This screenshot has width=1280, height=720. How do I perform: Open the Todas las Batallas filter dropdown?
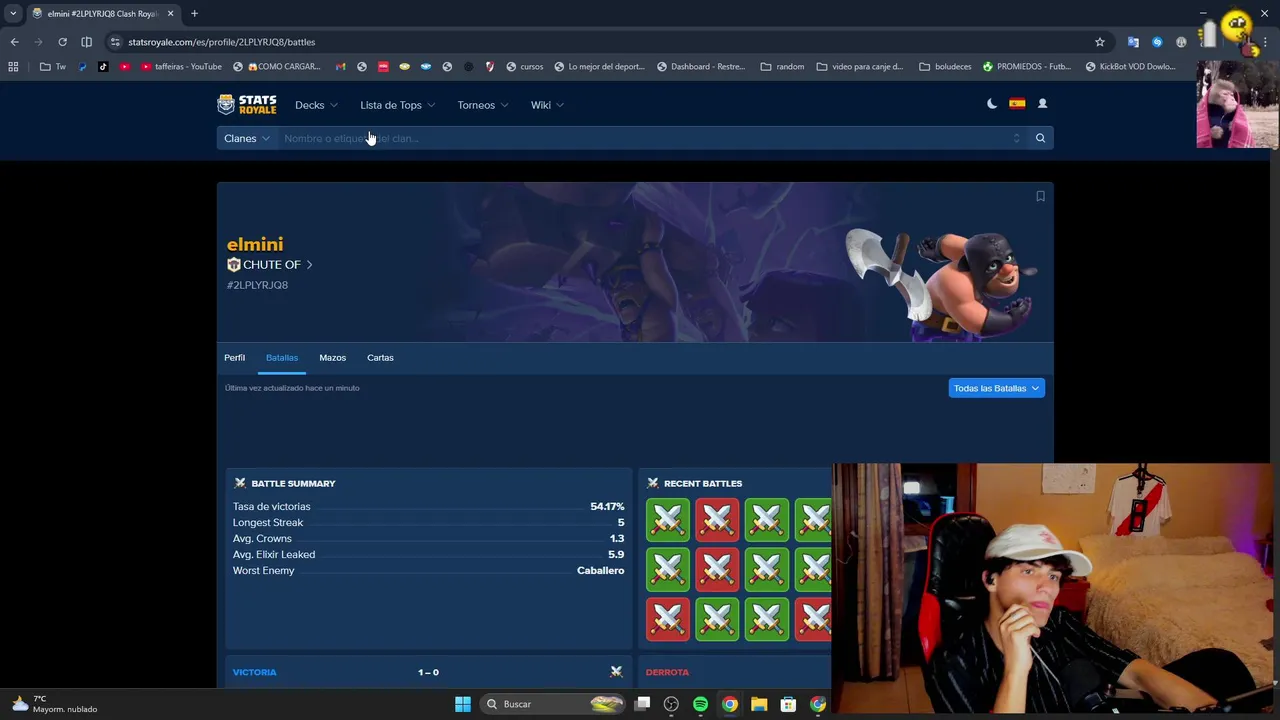[x=996, y=388]
